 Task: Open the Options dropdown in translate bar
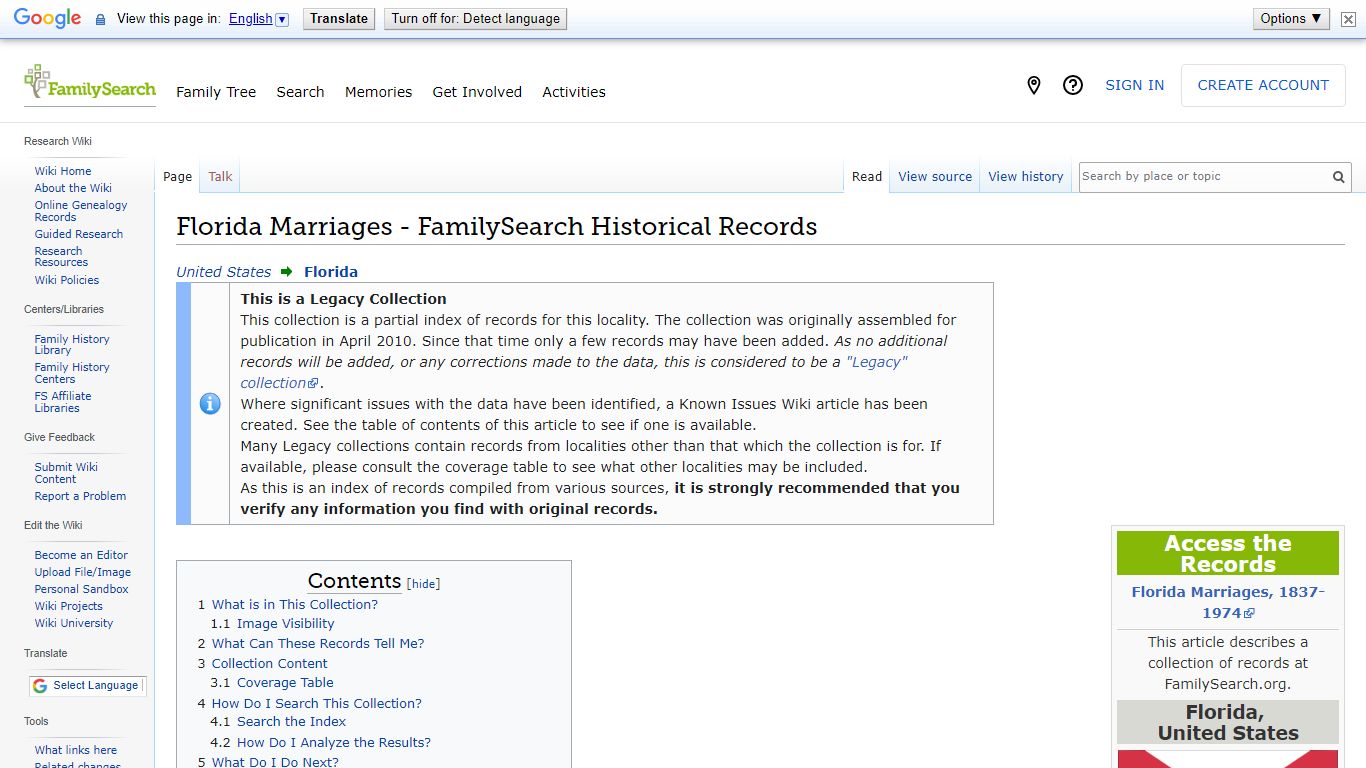click(x=1291, y=18)
